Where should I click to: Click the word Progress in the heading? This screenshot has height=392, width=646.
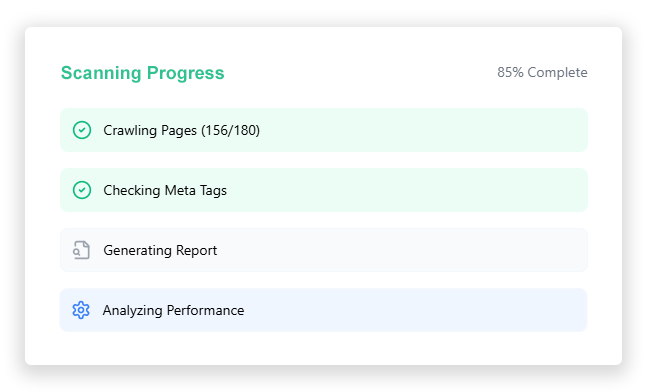[185, 73]
